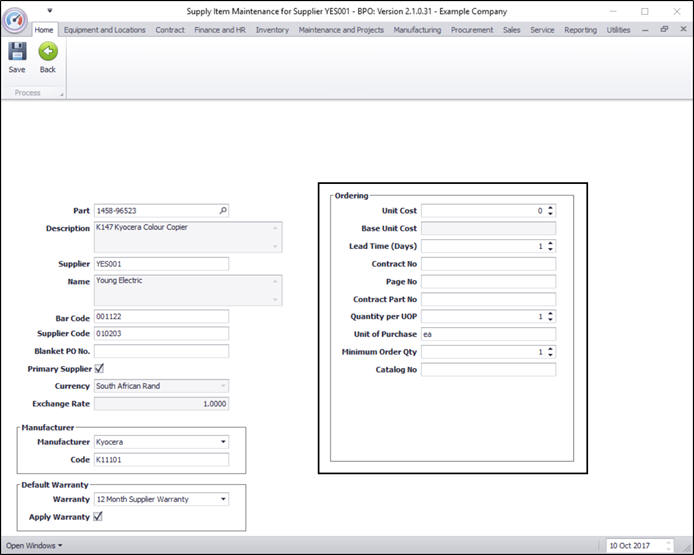Increase the Unit Cost spinner
Screen dimensions: 694x555
tap(550, 208)
